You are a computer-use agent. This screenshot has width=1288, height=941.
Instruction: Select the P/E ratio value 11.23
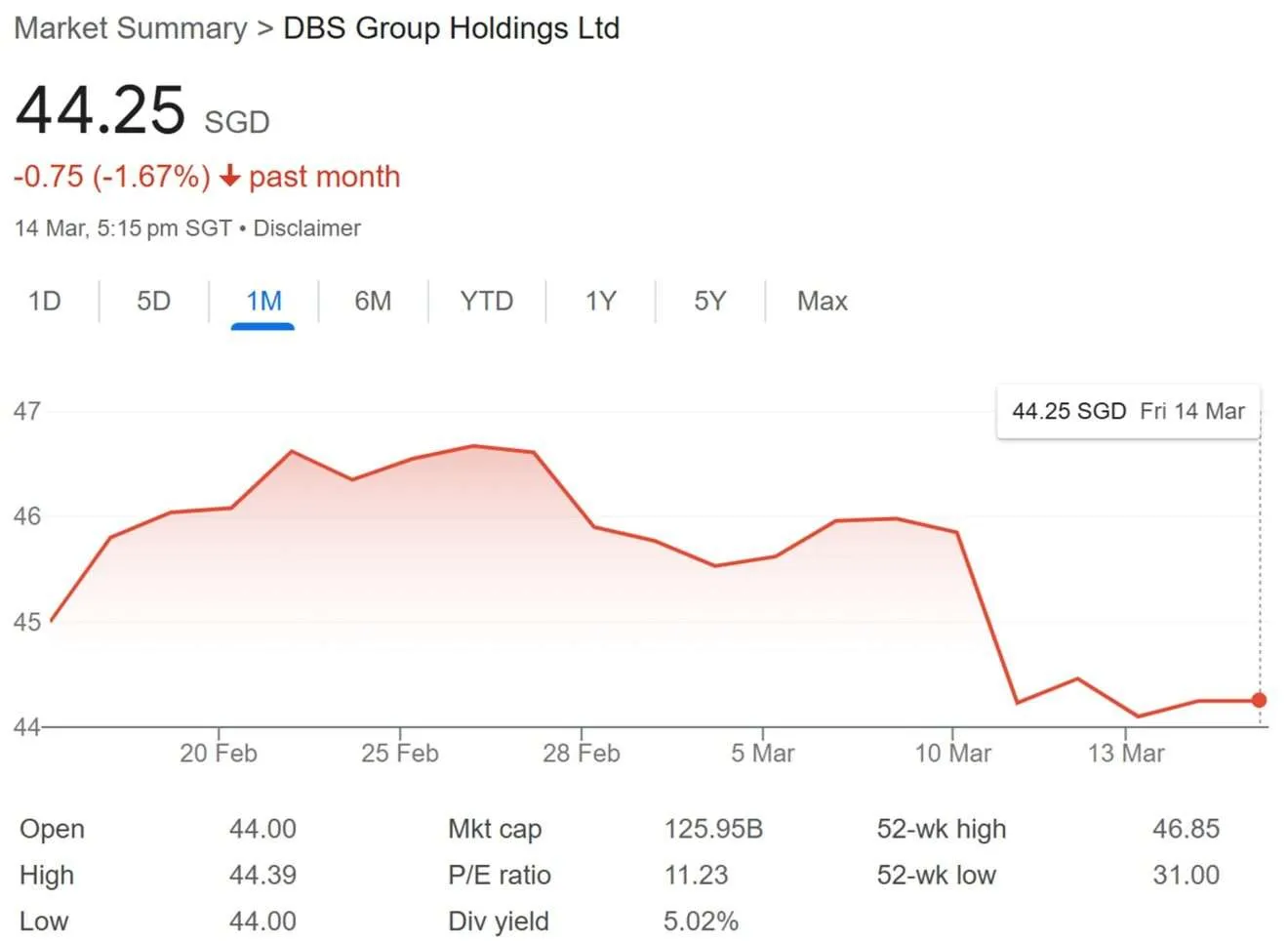pos(696,875)
